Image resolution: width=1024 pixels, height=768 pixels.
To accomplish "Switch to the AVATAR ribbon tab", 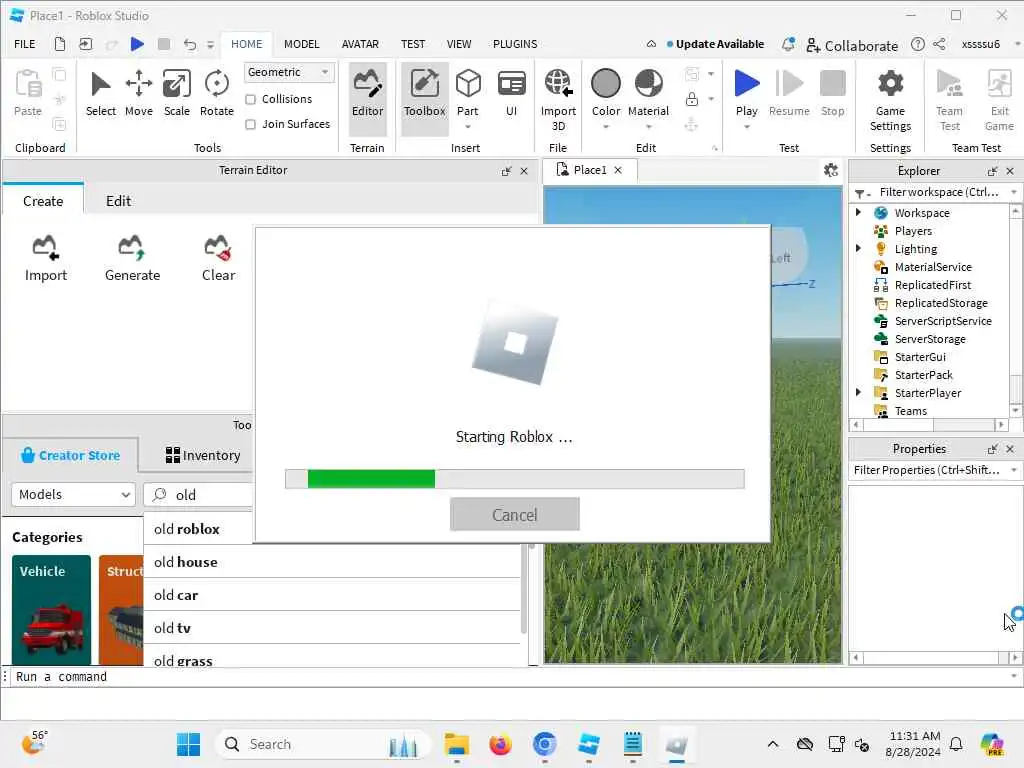I will (360, 44).
